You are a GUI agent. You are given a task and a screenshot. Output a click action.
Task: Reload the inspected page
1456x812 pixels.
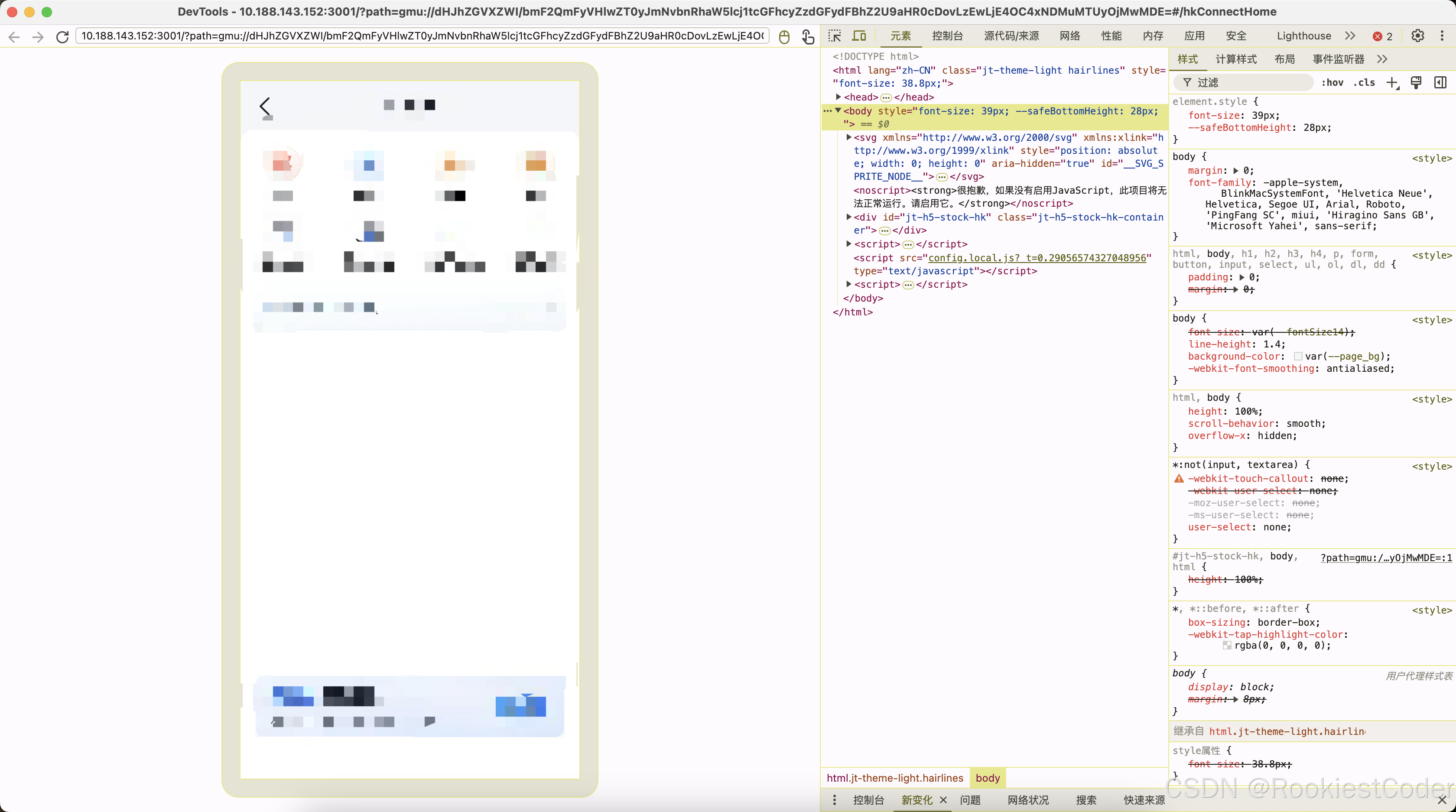click(x=62, y=37)
